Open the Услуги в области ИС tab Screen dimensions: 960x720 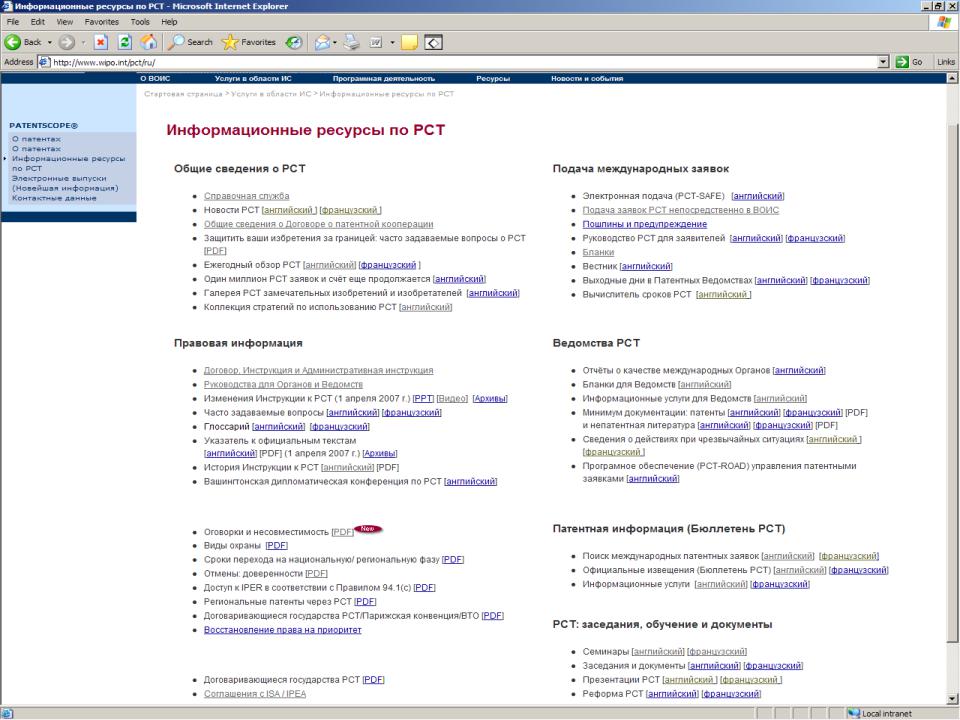253,78
